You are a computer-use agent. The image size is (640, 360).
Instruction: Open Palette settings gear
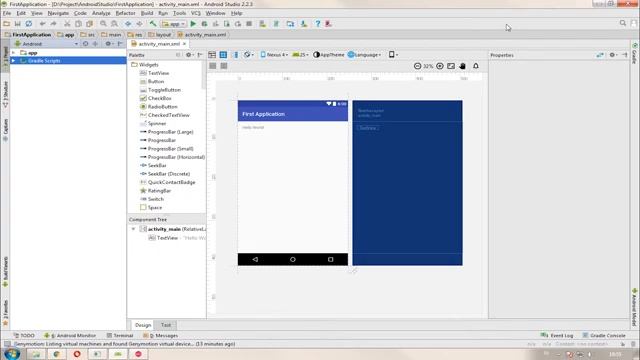(189, 55)
